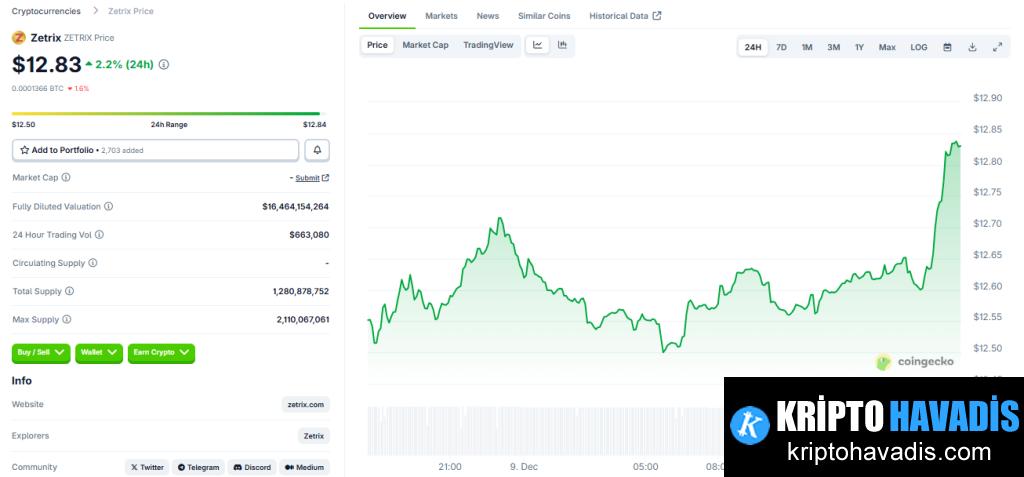Select the 7D time range
Image resolution: width=1024 pixels, height=477 pixels.
(781, 47)
